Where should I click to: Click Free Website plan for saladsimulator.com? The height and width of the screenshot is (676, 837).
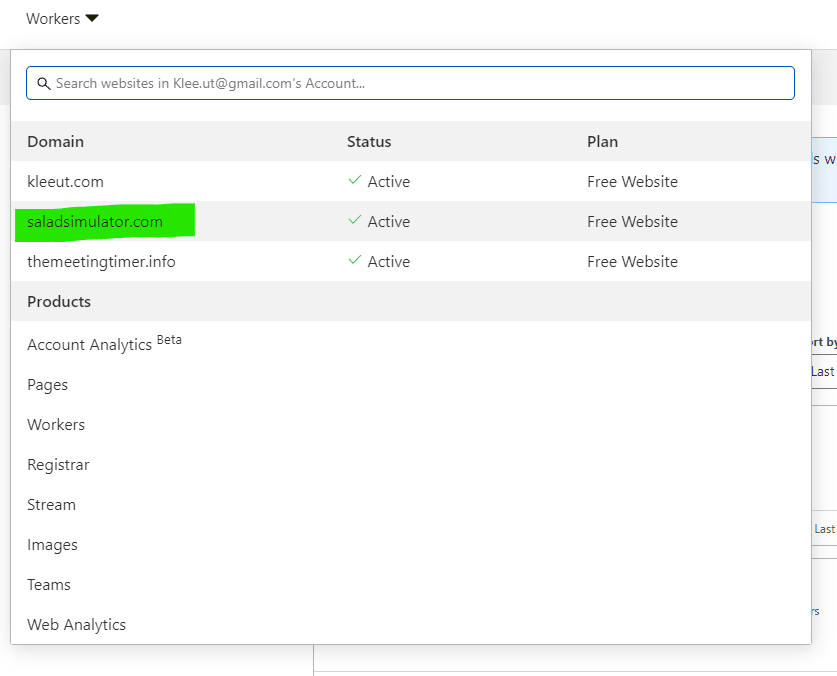(x=632, y=222)
